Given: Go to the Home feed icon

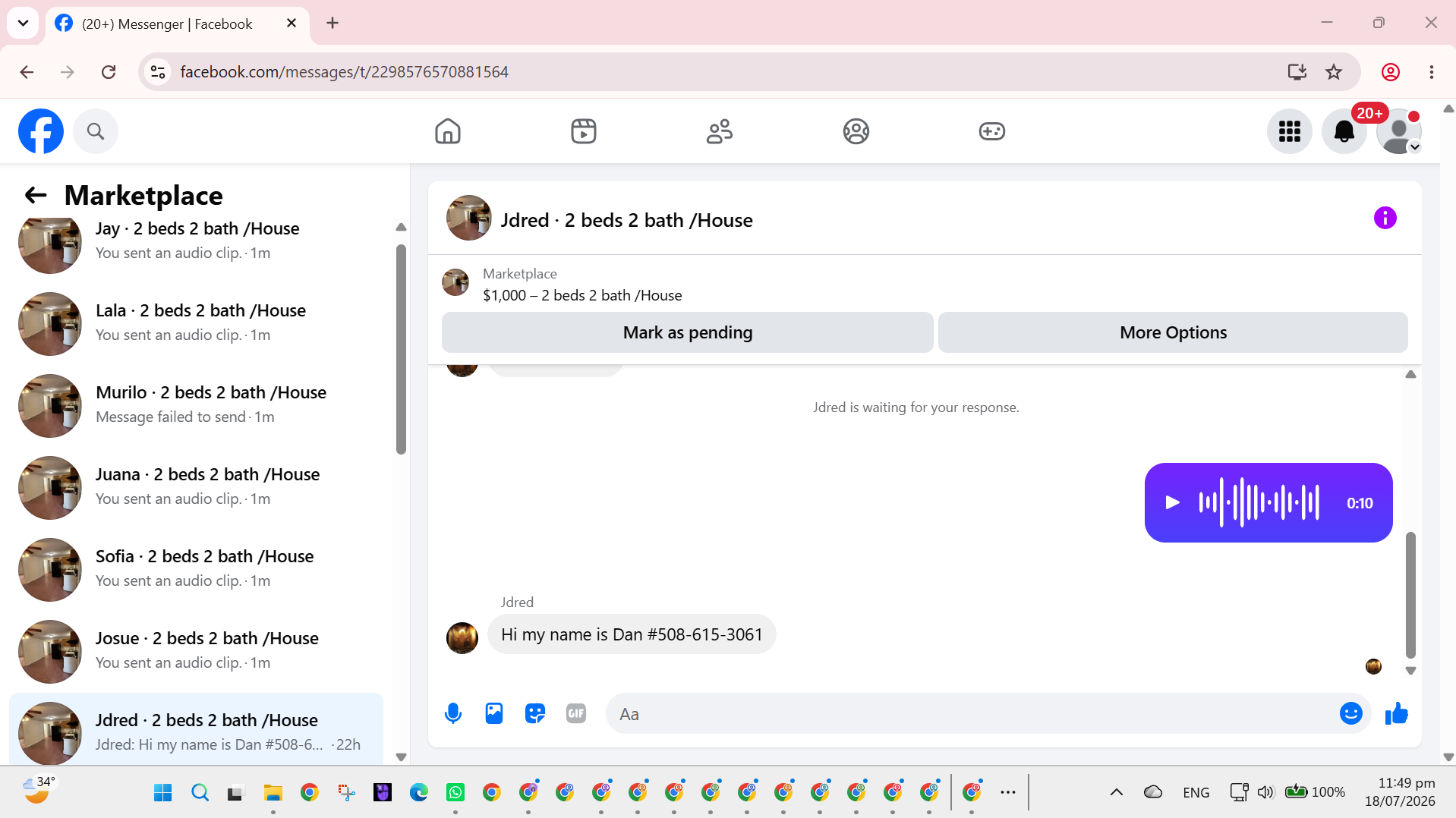Looking at the screenshot, I should [x=448, y=131].
